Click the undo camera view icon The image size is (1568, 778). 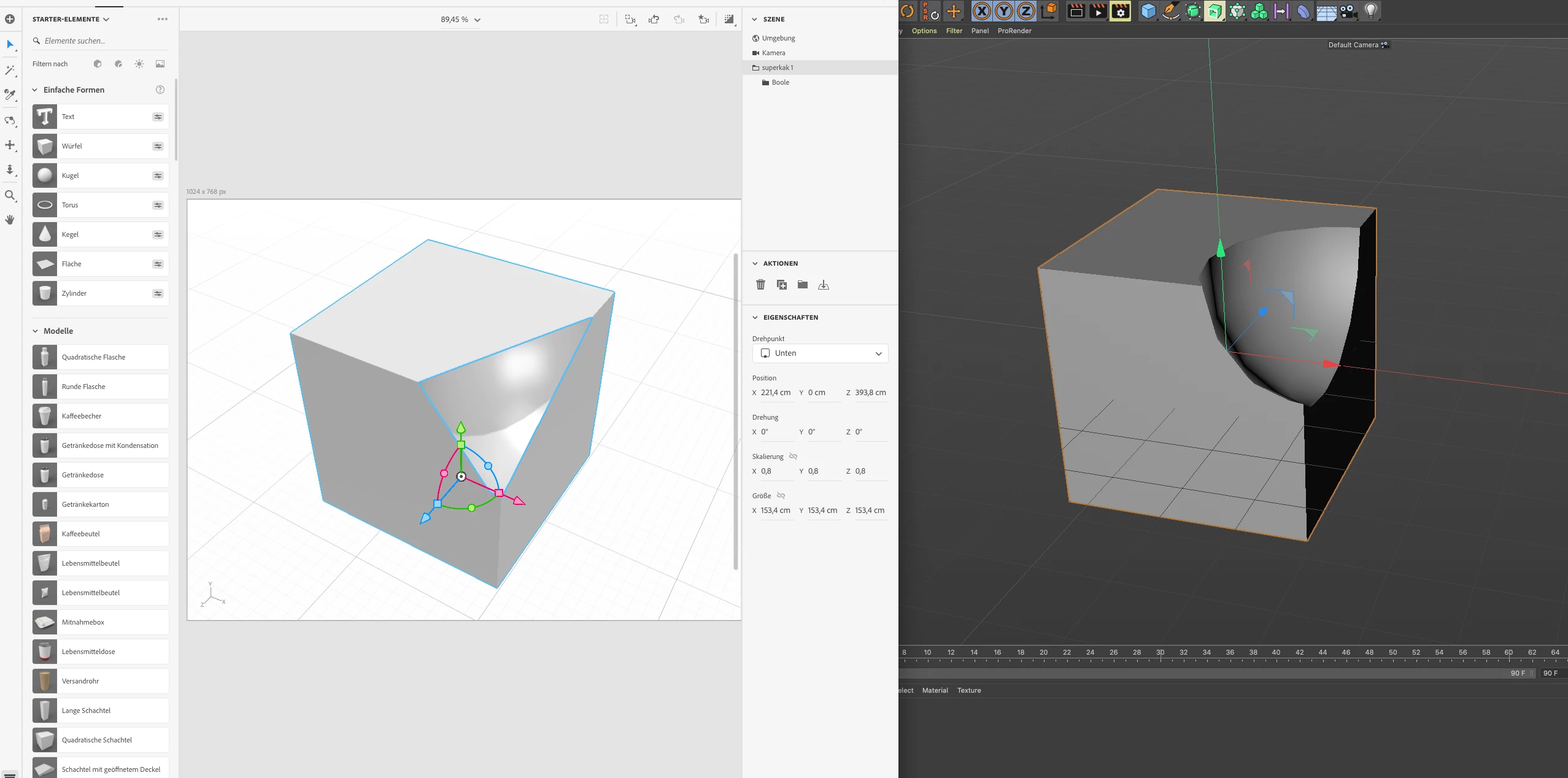(654, 20)
